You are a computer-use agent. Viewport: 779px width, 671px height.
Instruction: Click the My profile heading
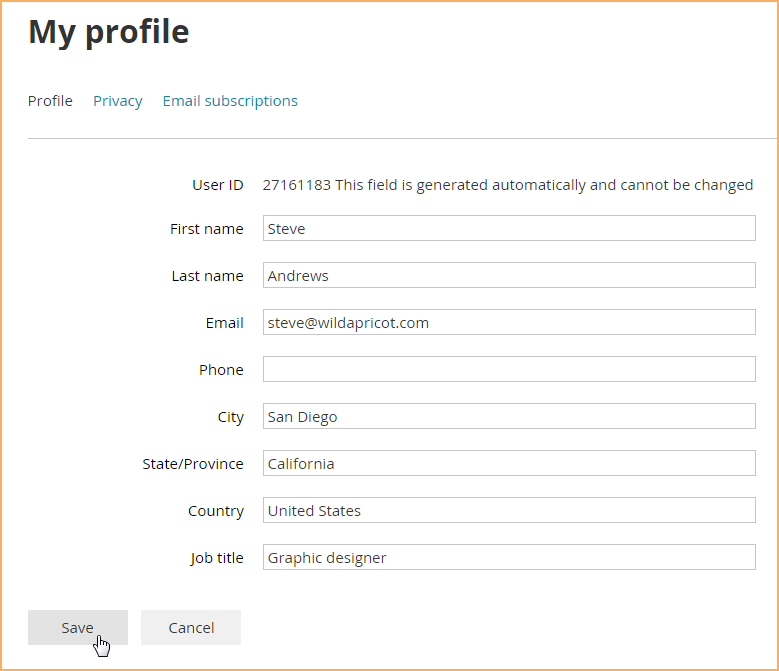109,32
